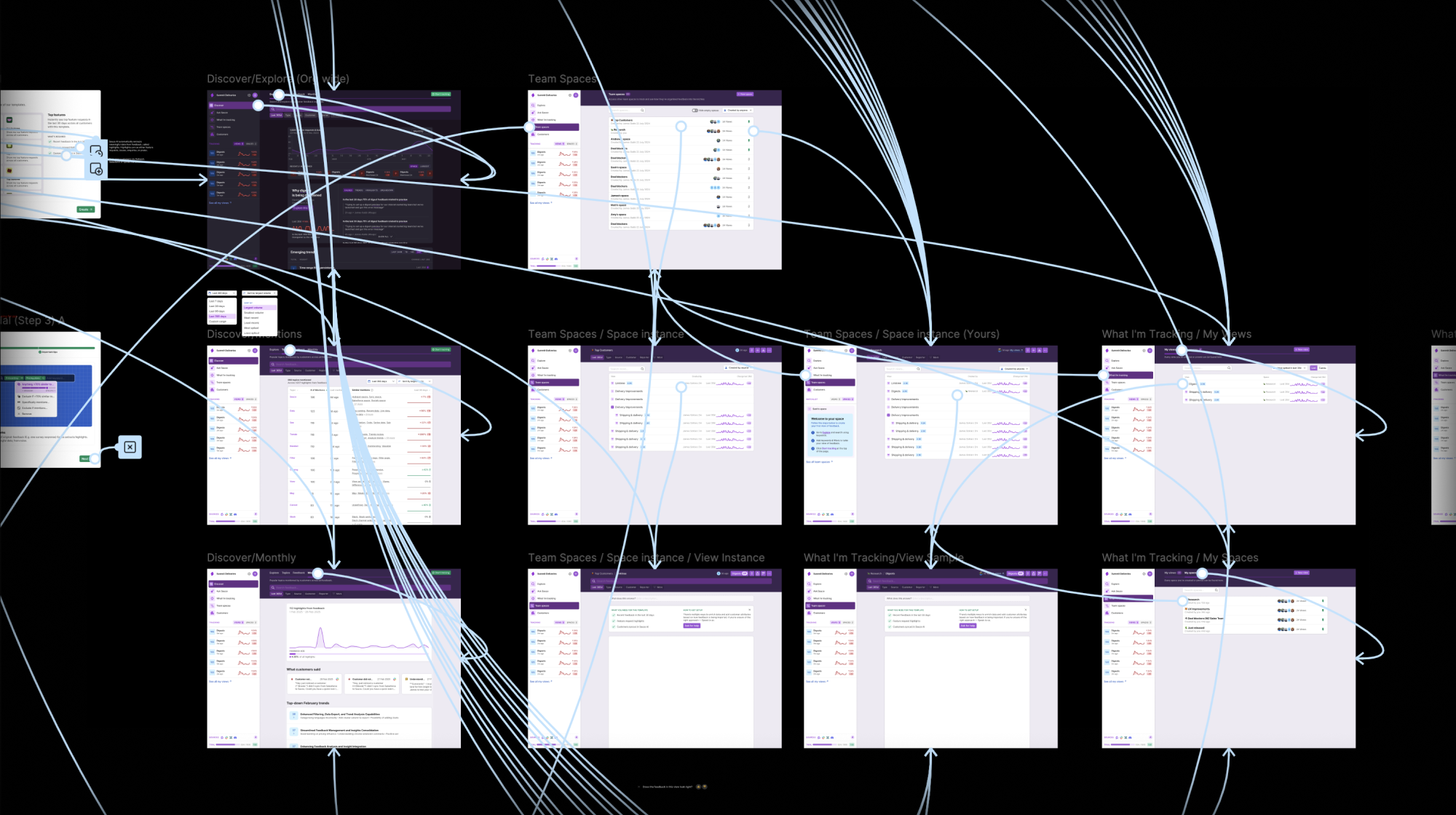1456x815 pixels.
Task: Click the New space button in the Team Spaces header
Action: click(745, 95)
